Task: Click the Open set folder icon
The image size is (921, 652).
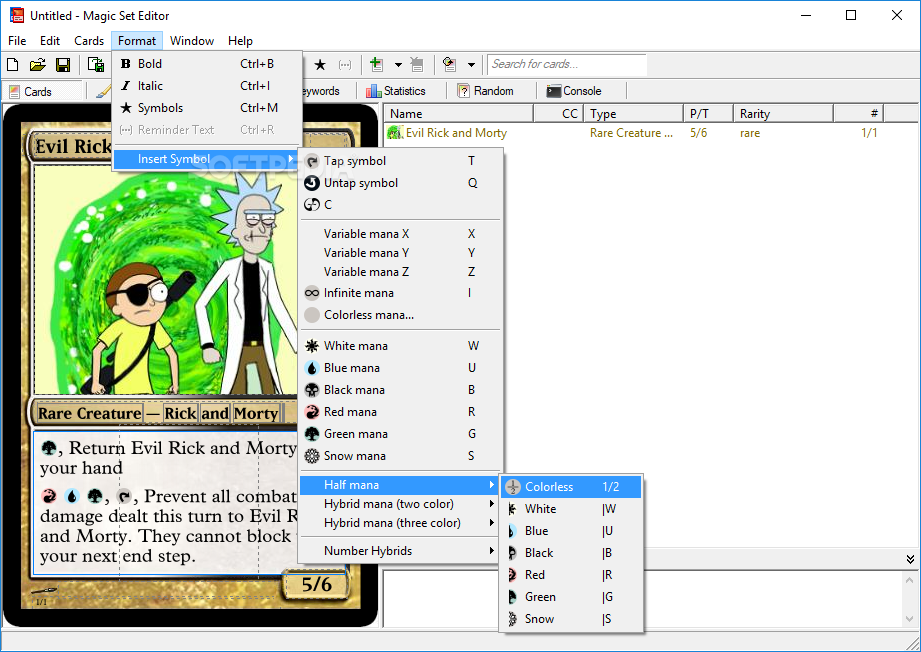Action: [38, 65]
